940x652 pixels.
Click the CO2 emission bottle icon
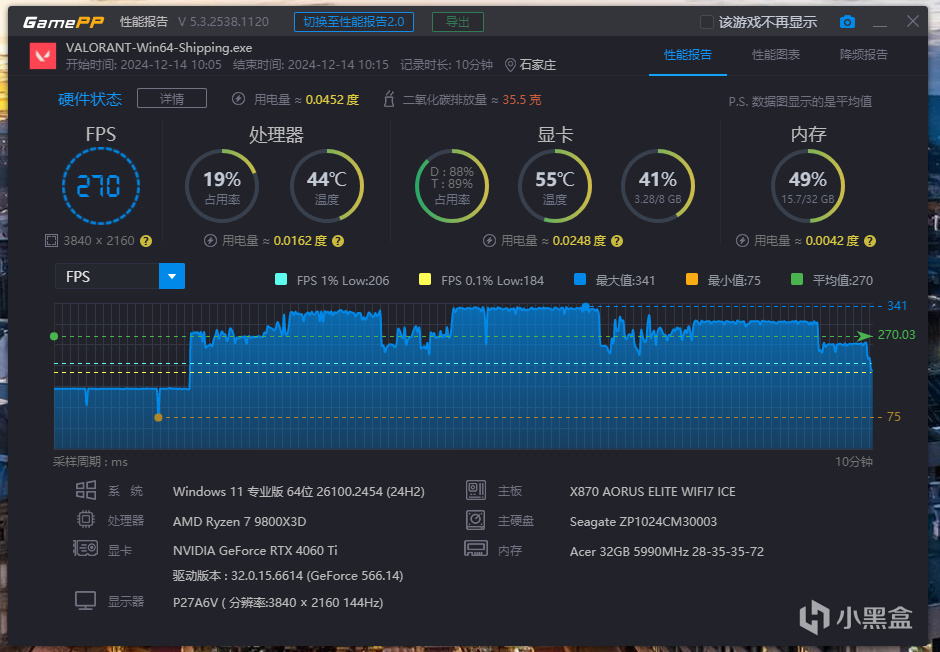click(x=388, y=99)
